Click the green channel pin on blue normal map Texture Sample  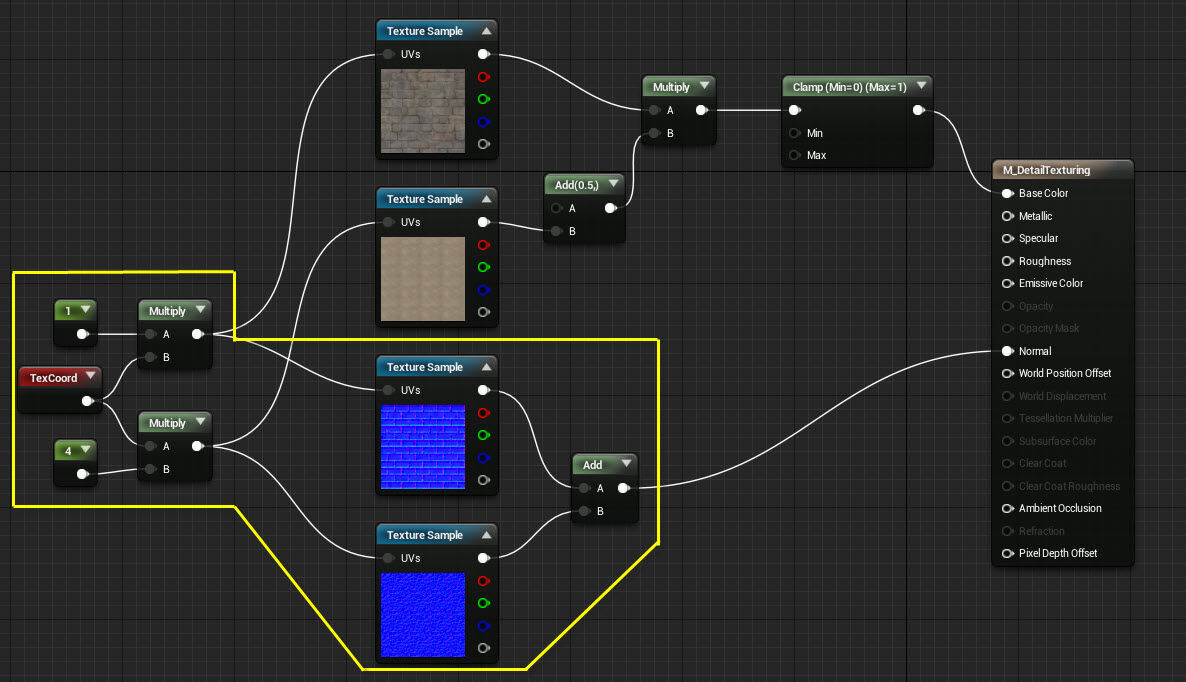pyautogui.click(x=484, y=435)
